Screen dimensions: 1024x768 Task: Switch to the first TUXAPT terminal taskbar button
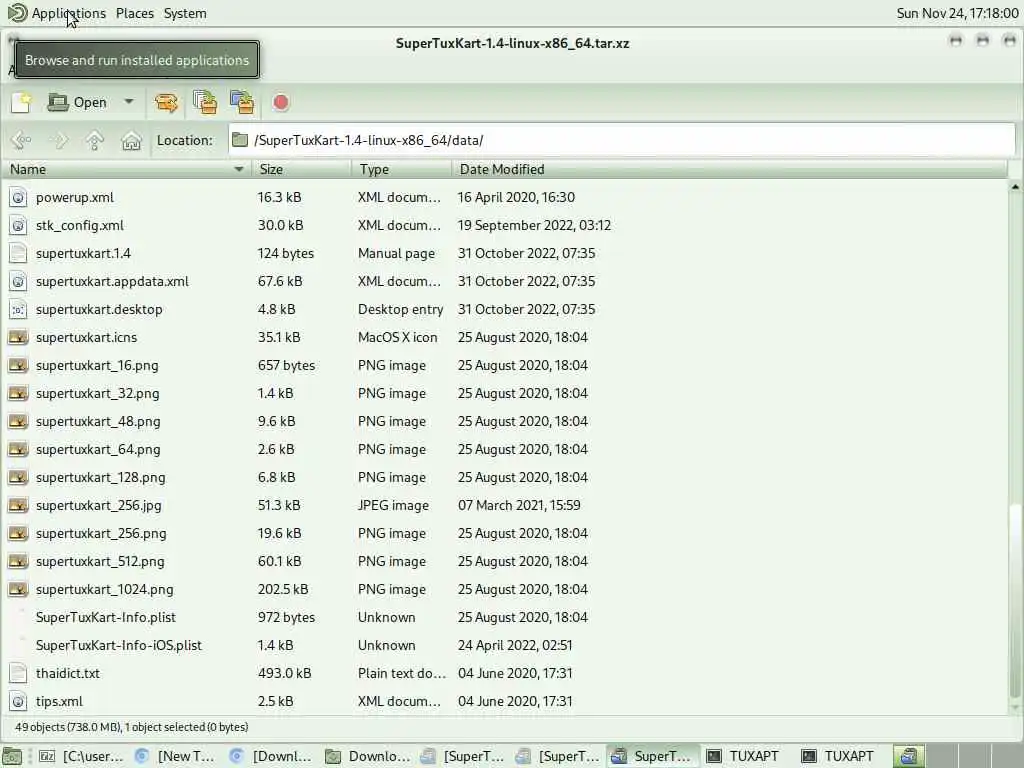[743, 756]
